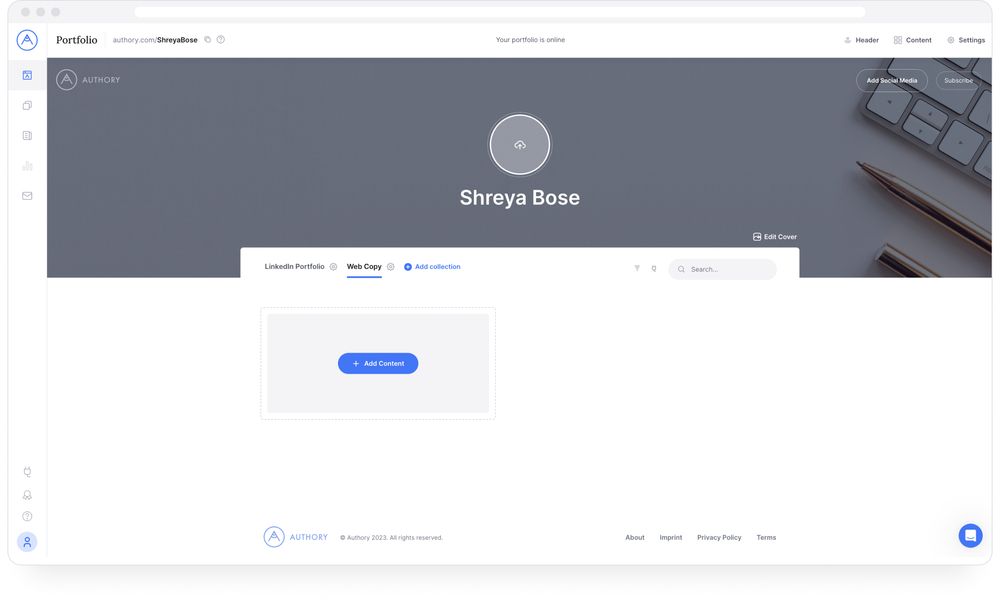Copy the portfolio URL using the copy icon
This screenshot has height=603, width=1000.
206,39
